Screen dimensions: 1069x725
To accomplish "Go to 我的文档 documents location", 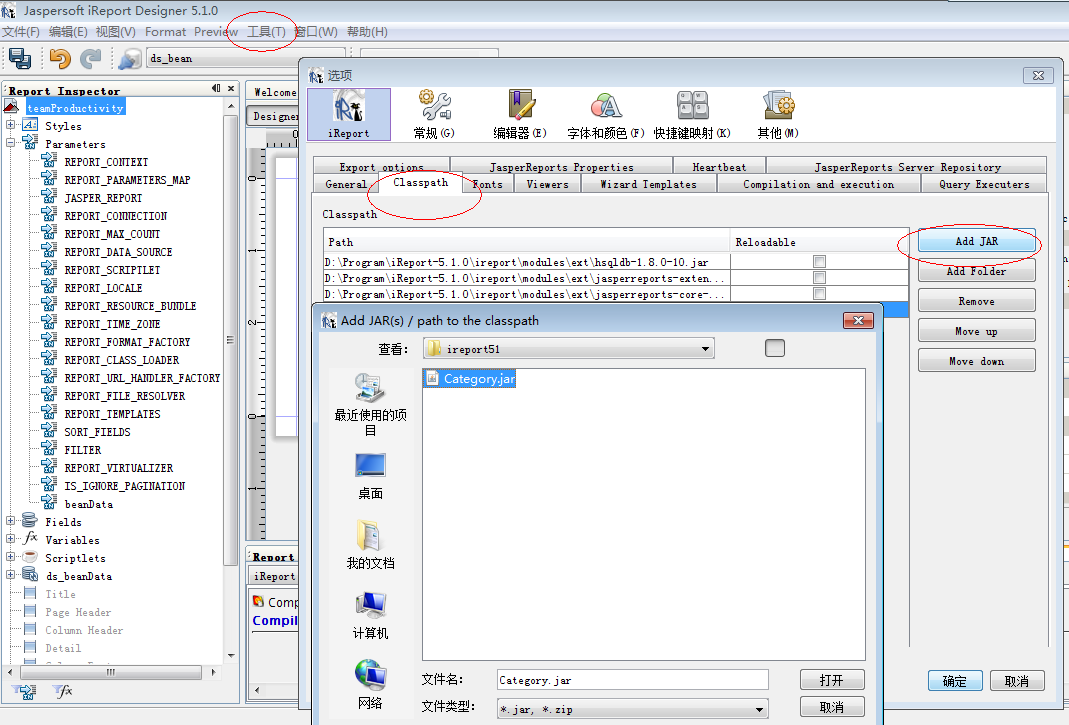I will click(x=370, y=545).
